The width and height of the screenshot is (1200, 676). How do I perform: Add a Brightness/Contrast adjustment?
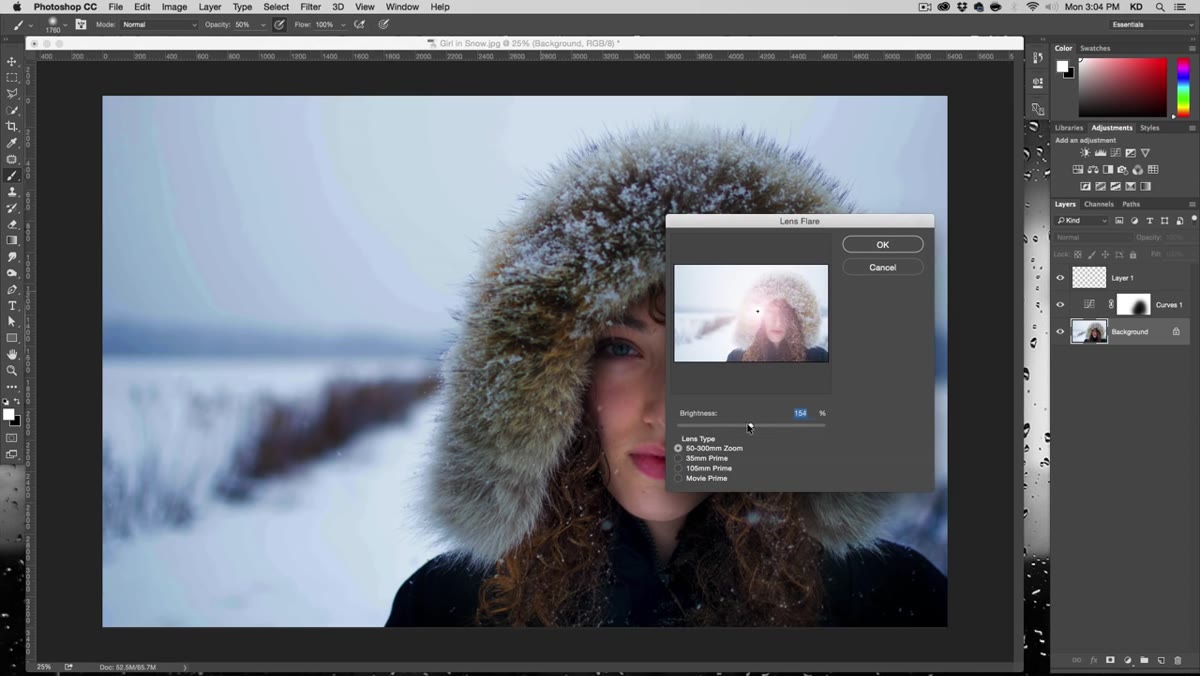pyautogui.click(x=1086, y=153)
